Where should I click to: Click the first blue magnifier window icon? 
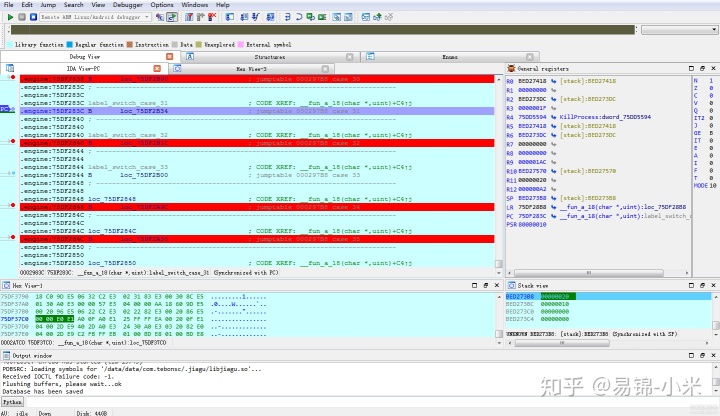pyautogui.click(x=337, y=17)
